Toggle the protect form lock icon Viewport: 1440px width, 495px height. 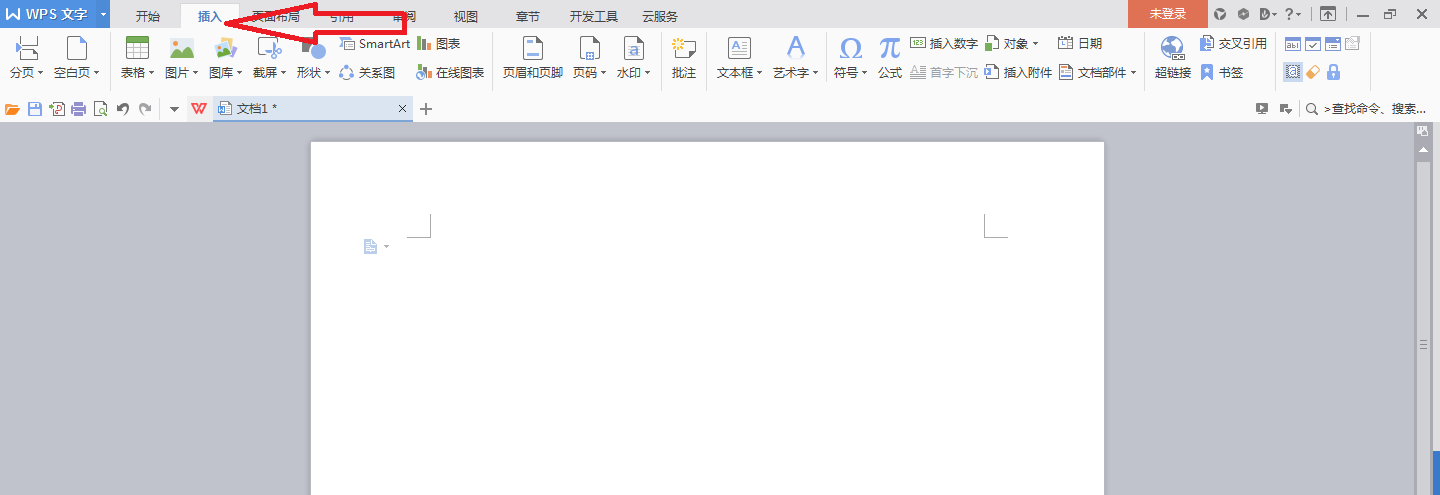tap(1333, 72)
